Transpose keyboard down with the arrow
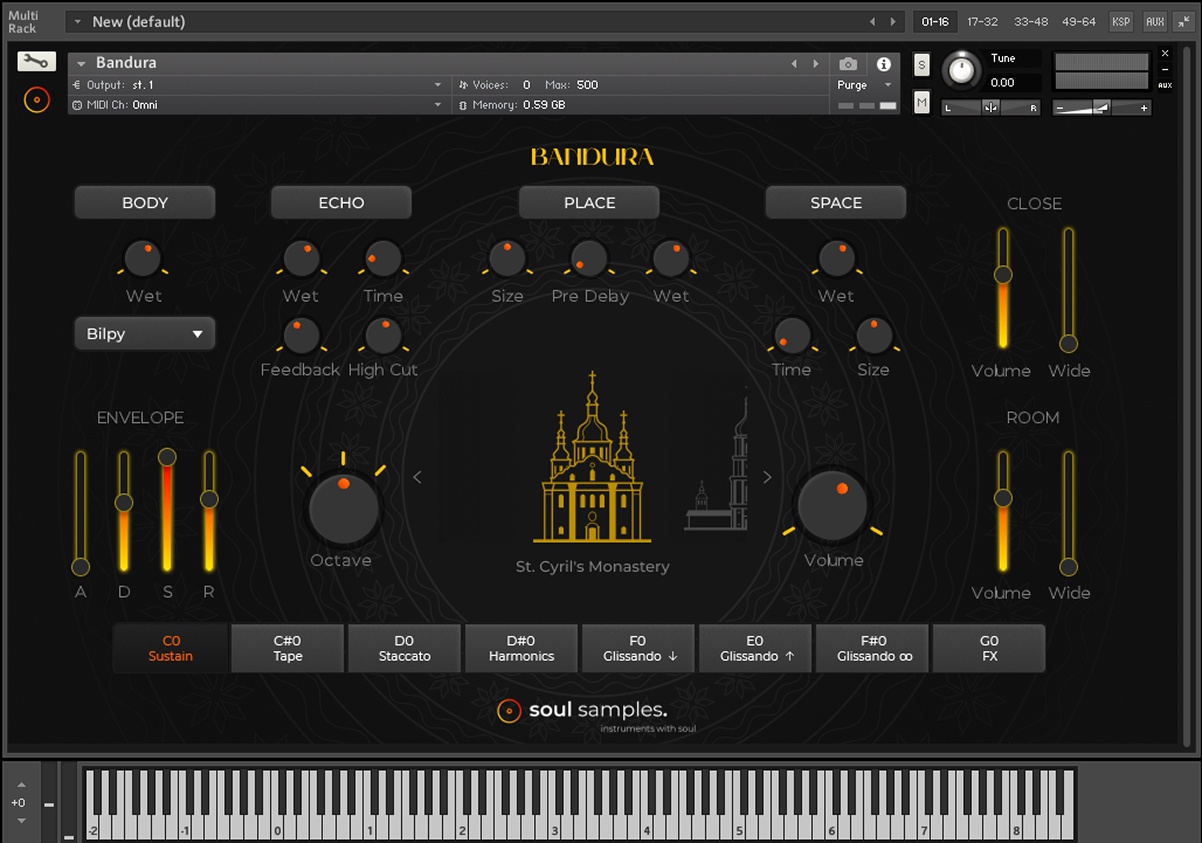 (x=19, y=820)
